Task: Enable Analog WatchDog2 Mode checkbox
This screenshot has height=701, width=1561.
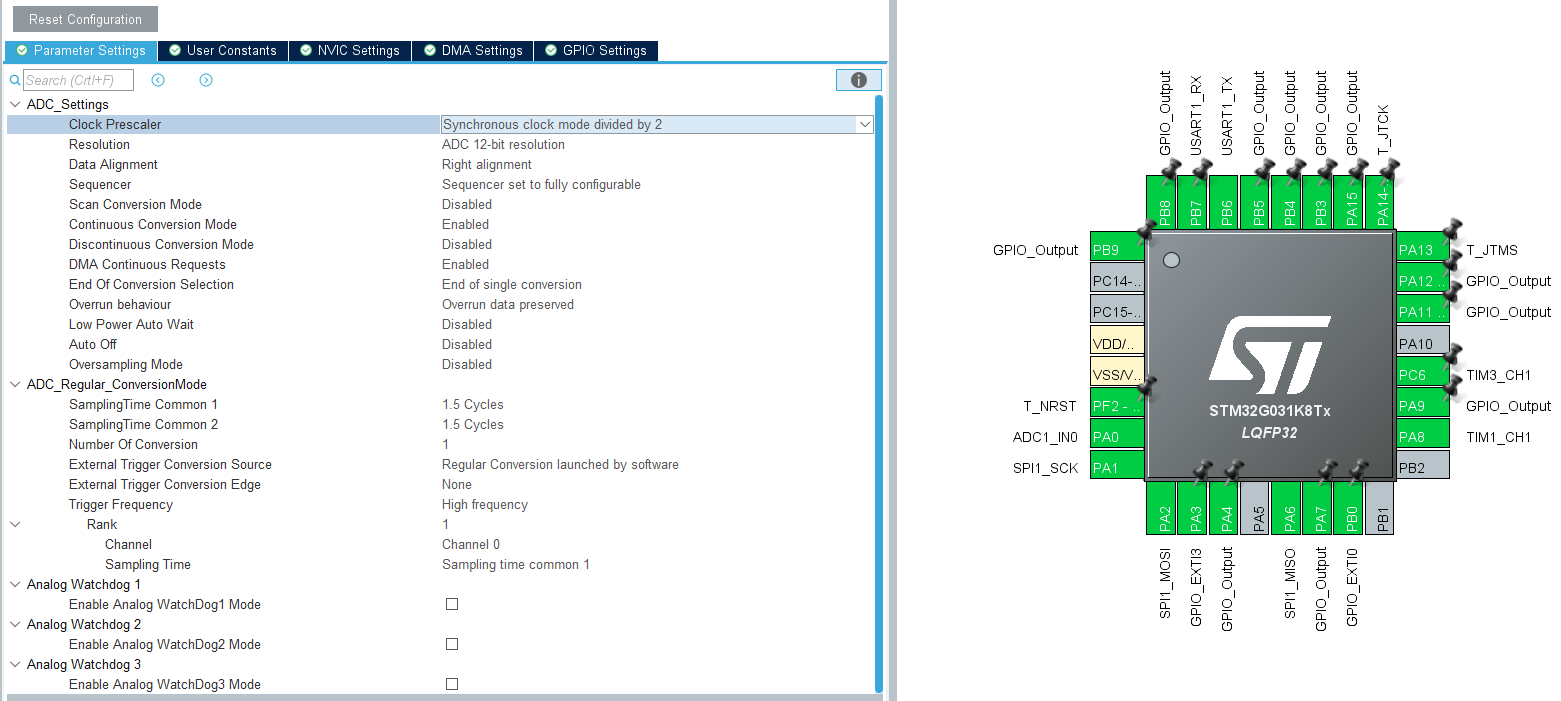Action: click(451, 644)
